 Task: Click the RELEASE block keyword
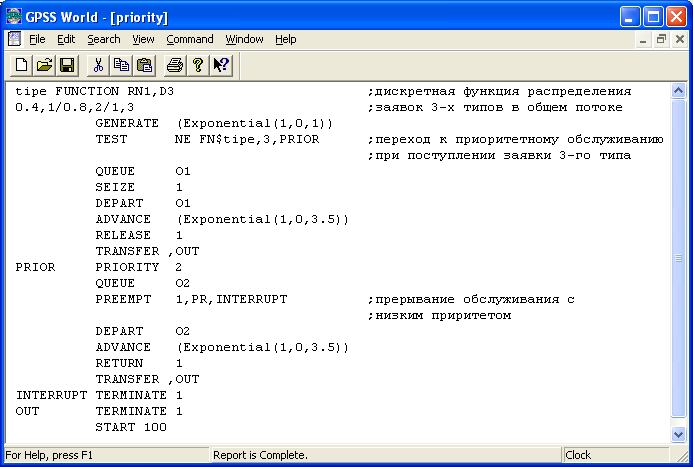[x=123, y=235]
